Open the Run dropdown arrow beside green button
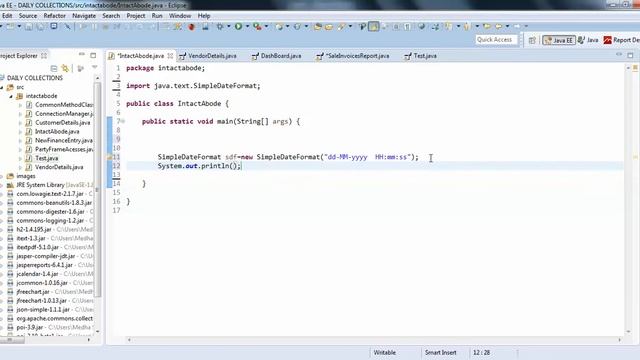 point(247,27)
